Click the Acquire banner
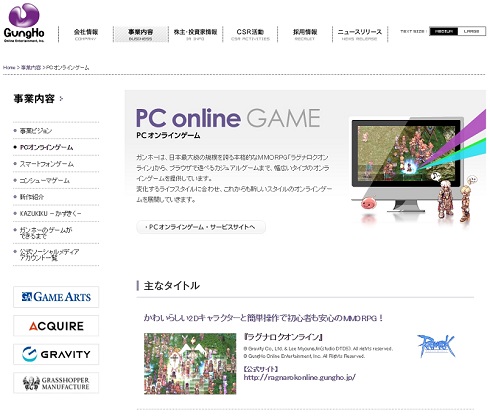 56,326
